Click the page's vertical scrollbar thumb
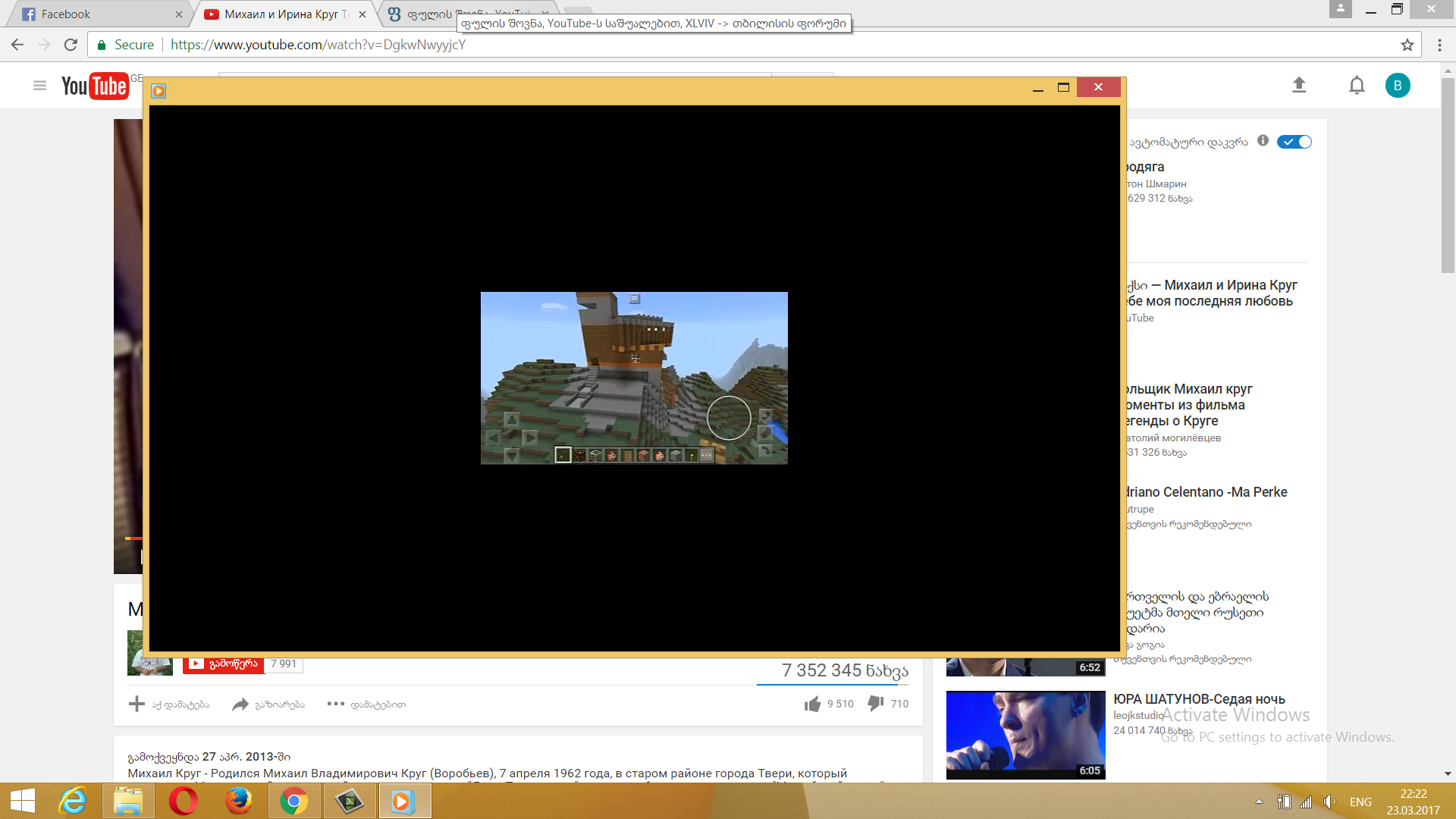Viewport: 1456px width, 819px height. (1448, 174)
